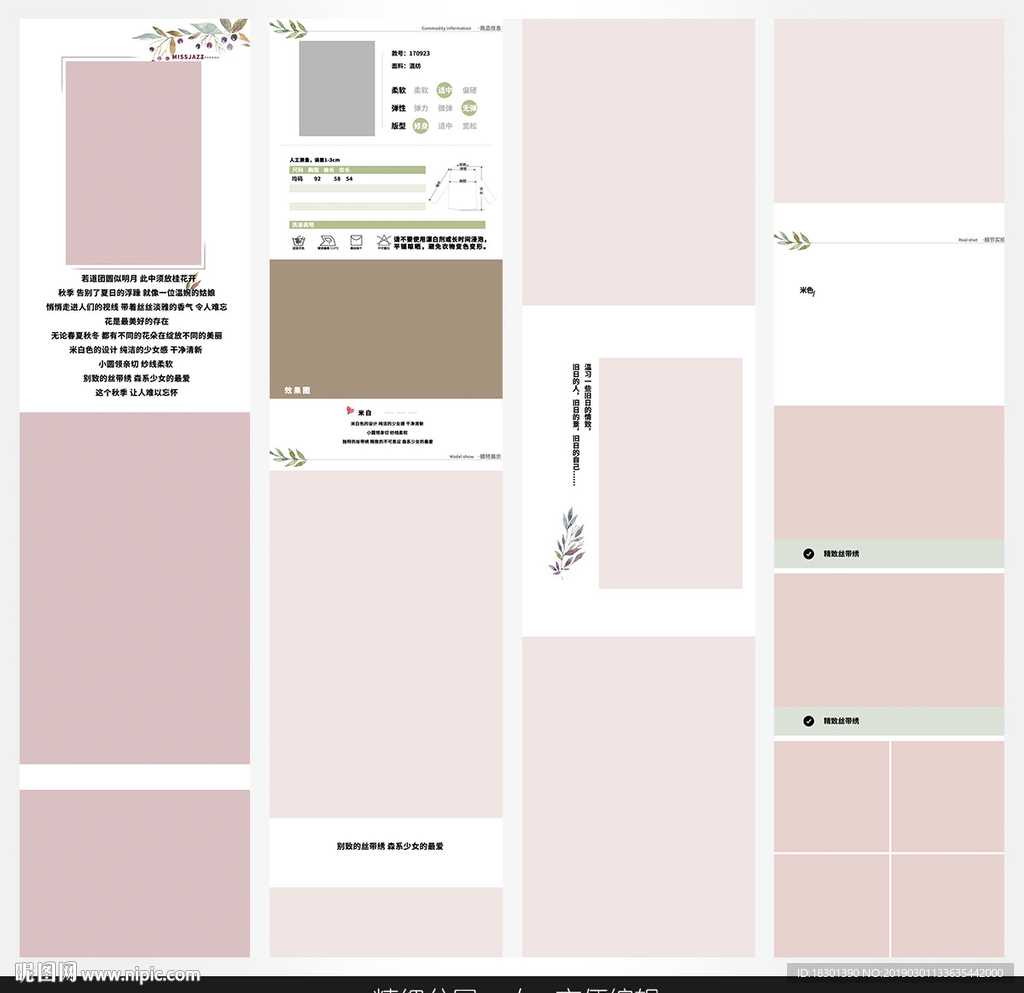Click the ironing temperature care icon

pyautogui.click(x=327, y=241)
